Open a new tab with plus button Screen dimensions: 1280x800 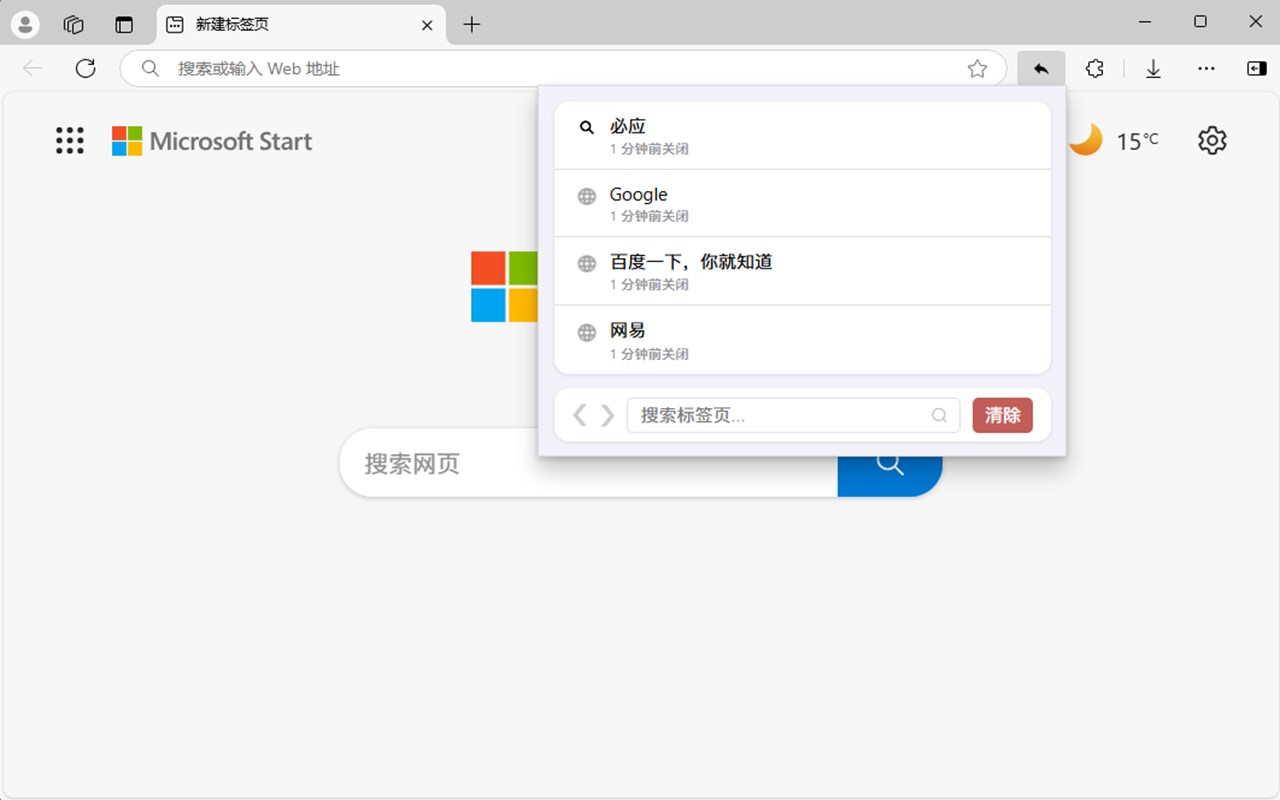(472, 25)
